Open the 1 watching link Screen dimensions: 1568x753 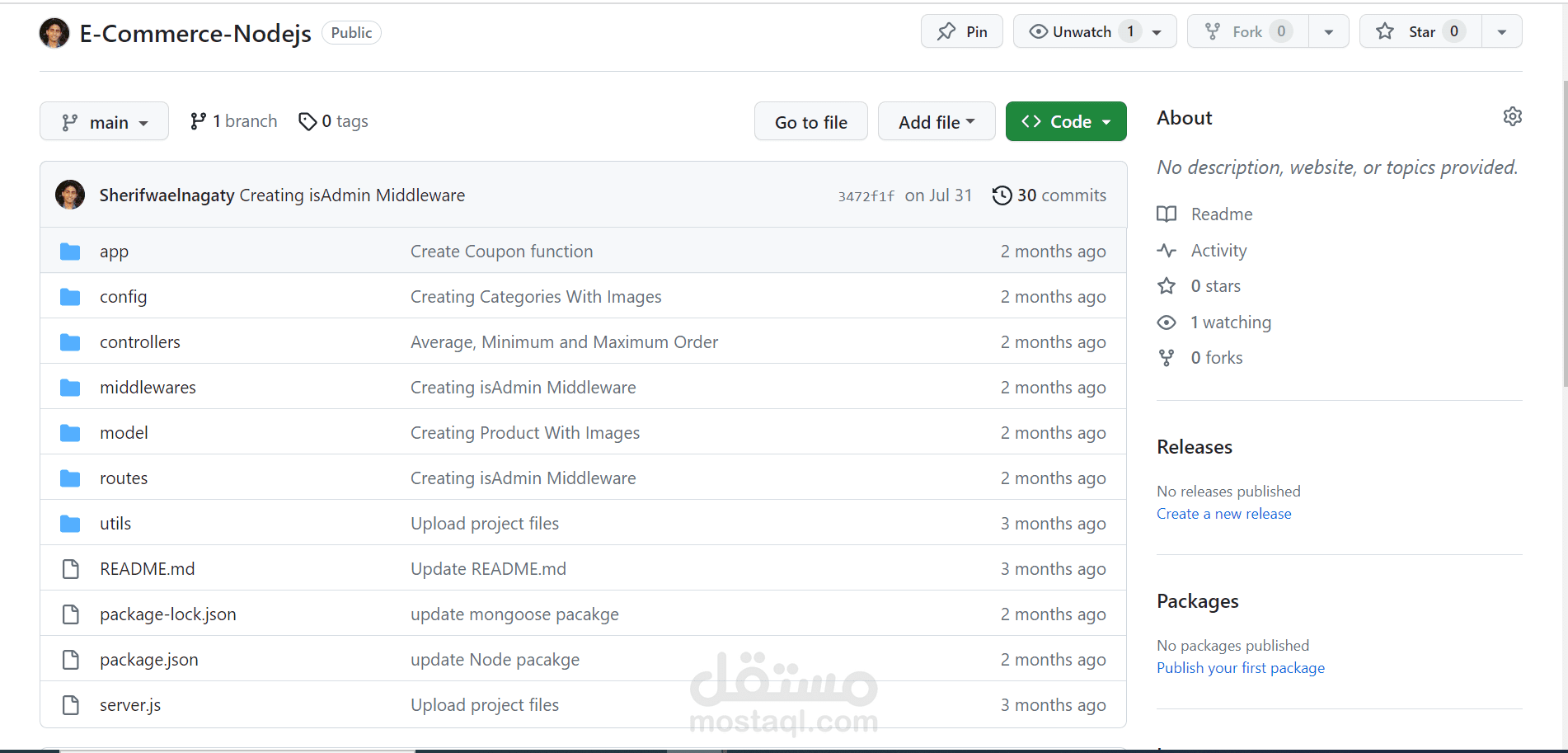(x=1231, y=322)
